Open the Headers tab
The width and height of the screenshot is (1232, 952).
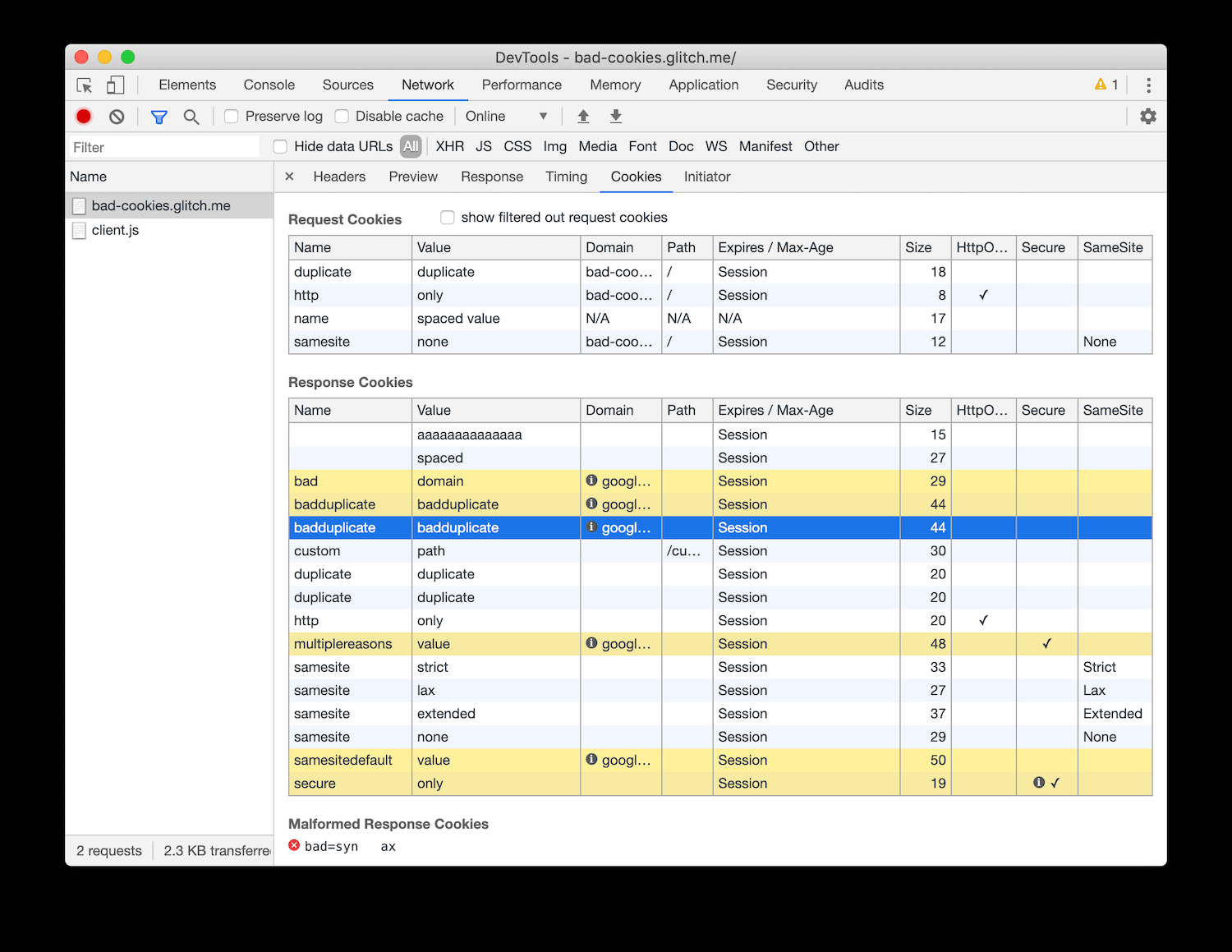coord(338,177)
